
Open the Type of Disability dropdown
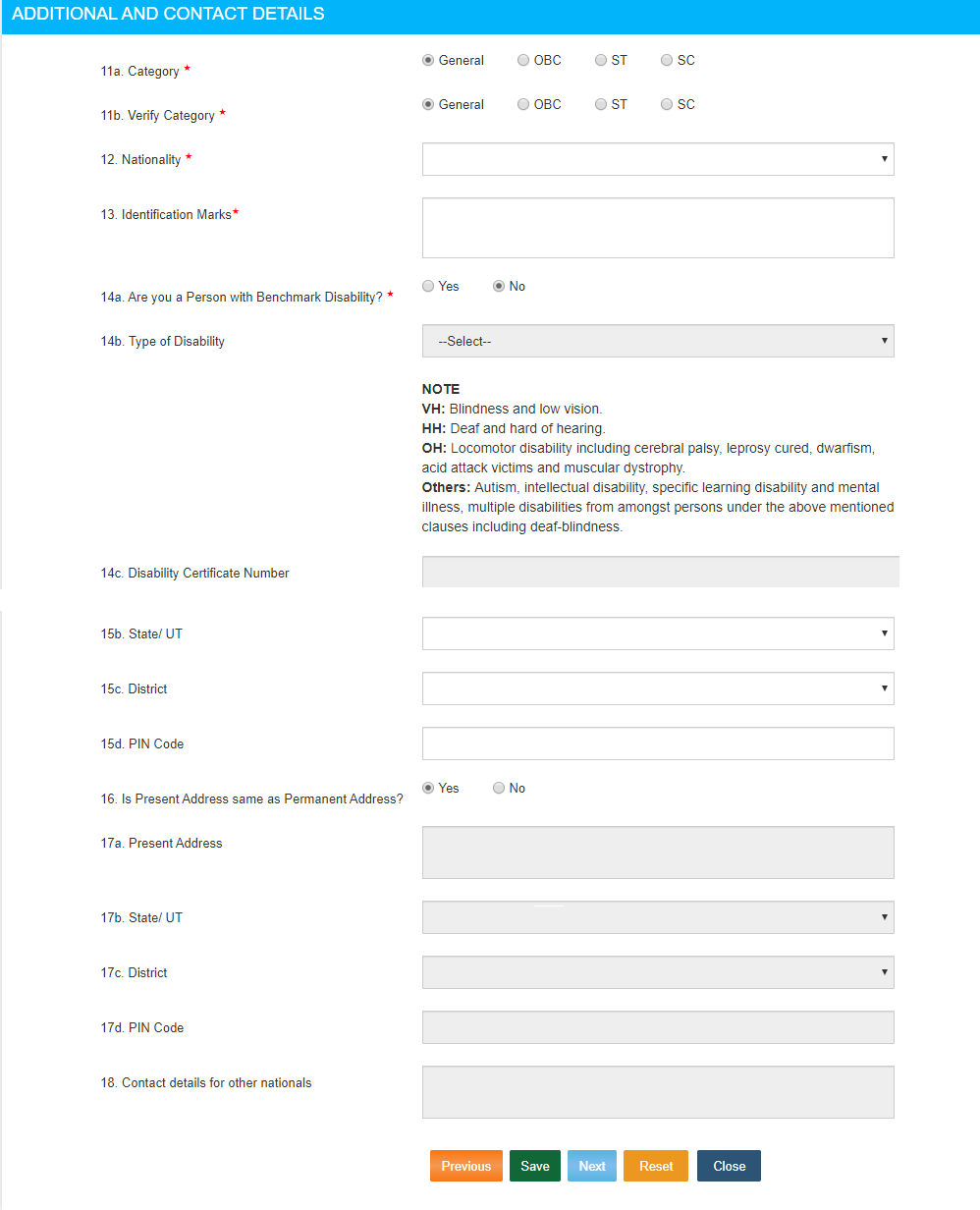click(658, 341)
